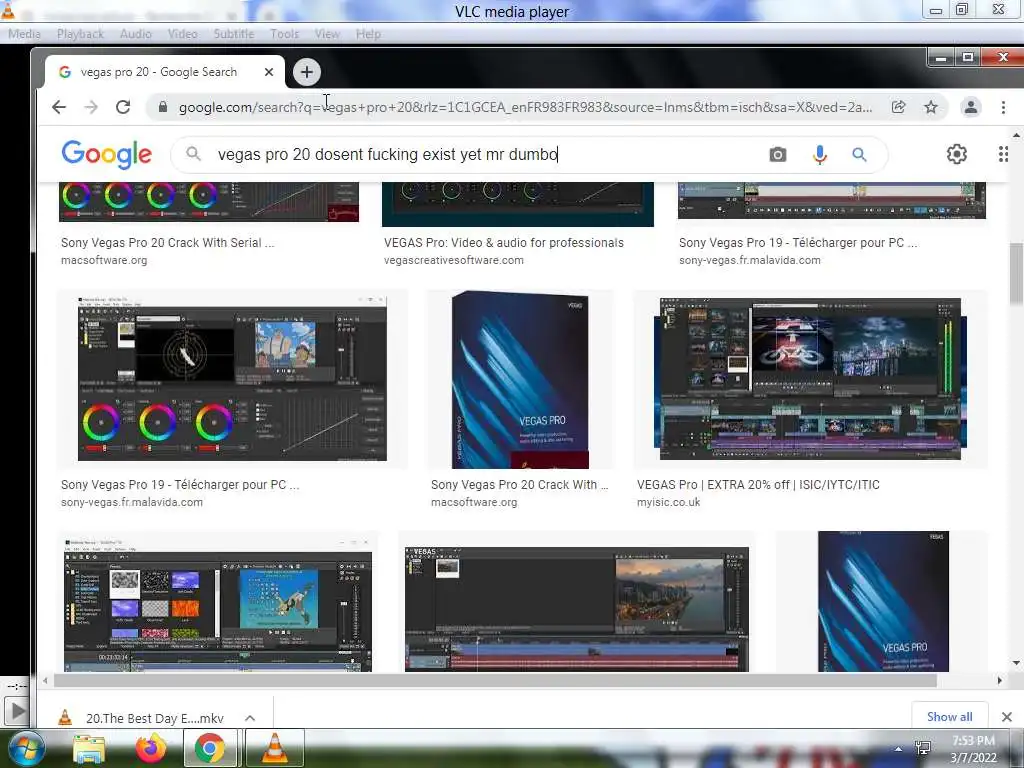
Task: Switch to Chrome in the taskbar
Action: click(x=210, y=748)
